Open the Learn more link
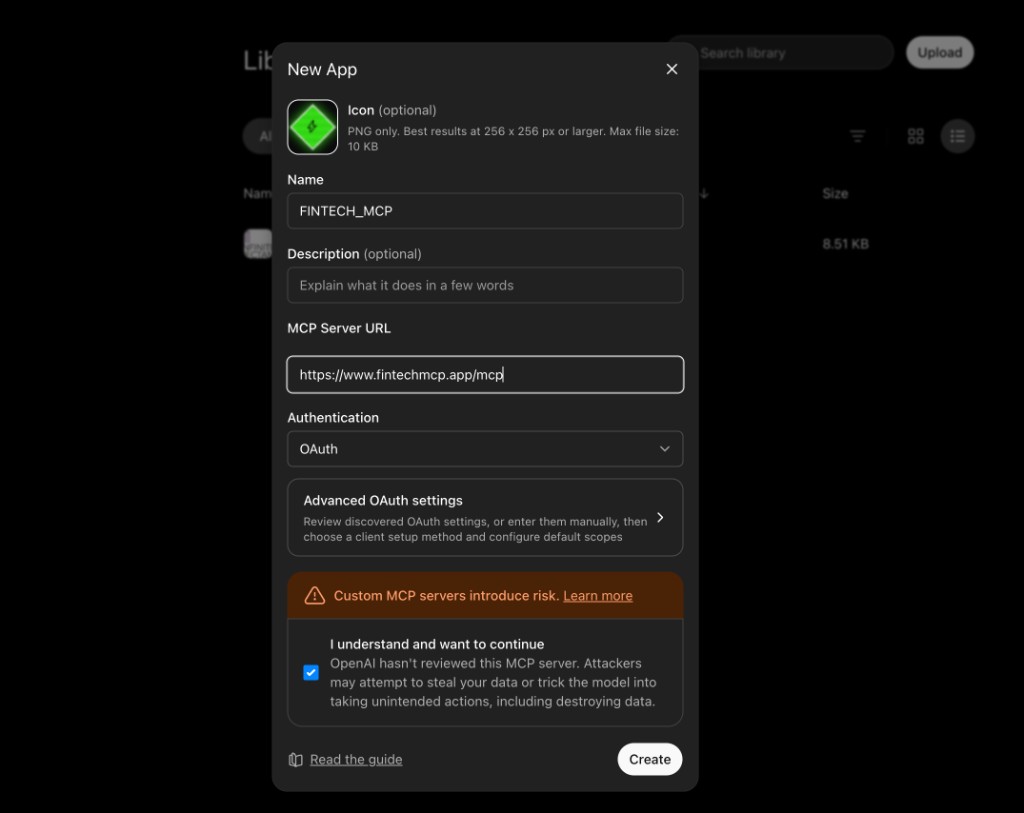 click(598, 596)
